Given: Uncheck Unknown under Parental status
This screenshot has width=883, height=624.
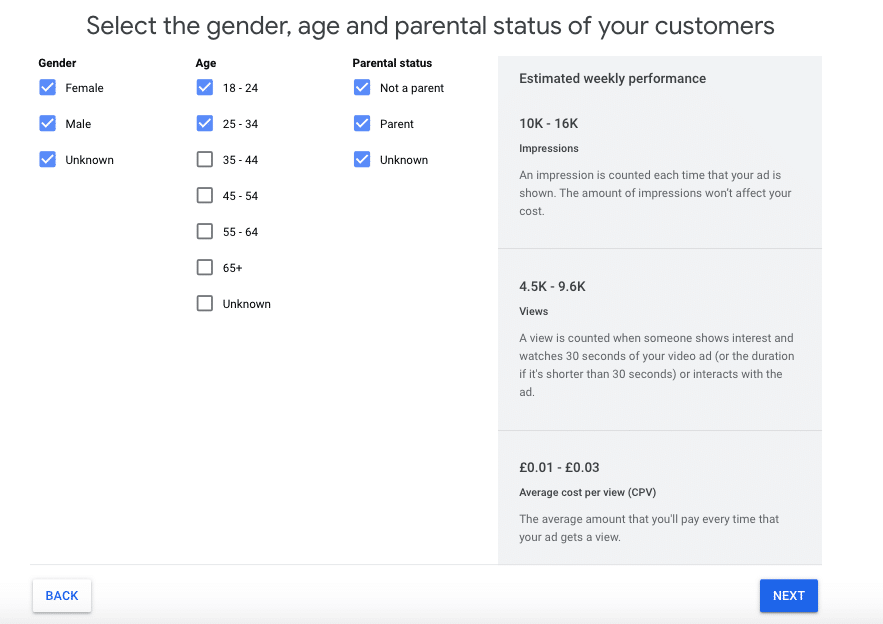Looking at the screenshot, I should 362,159.
